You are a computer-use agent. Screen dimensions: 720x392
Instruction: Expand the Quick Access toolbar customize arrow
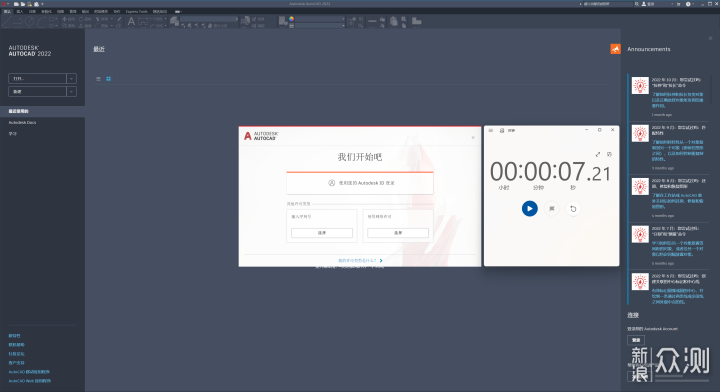[42, 4]
